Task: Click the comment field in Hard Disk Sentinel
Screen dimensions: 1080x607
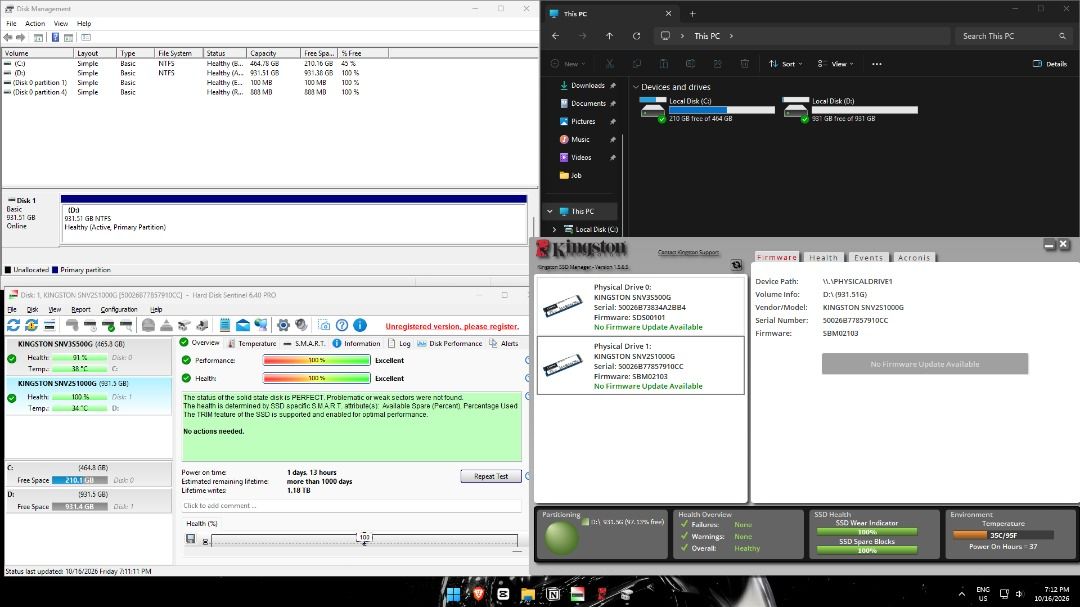Action: click(x=351, y=506)
